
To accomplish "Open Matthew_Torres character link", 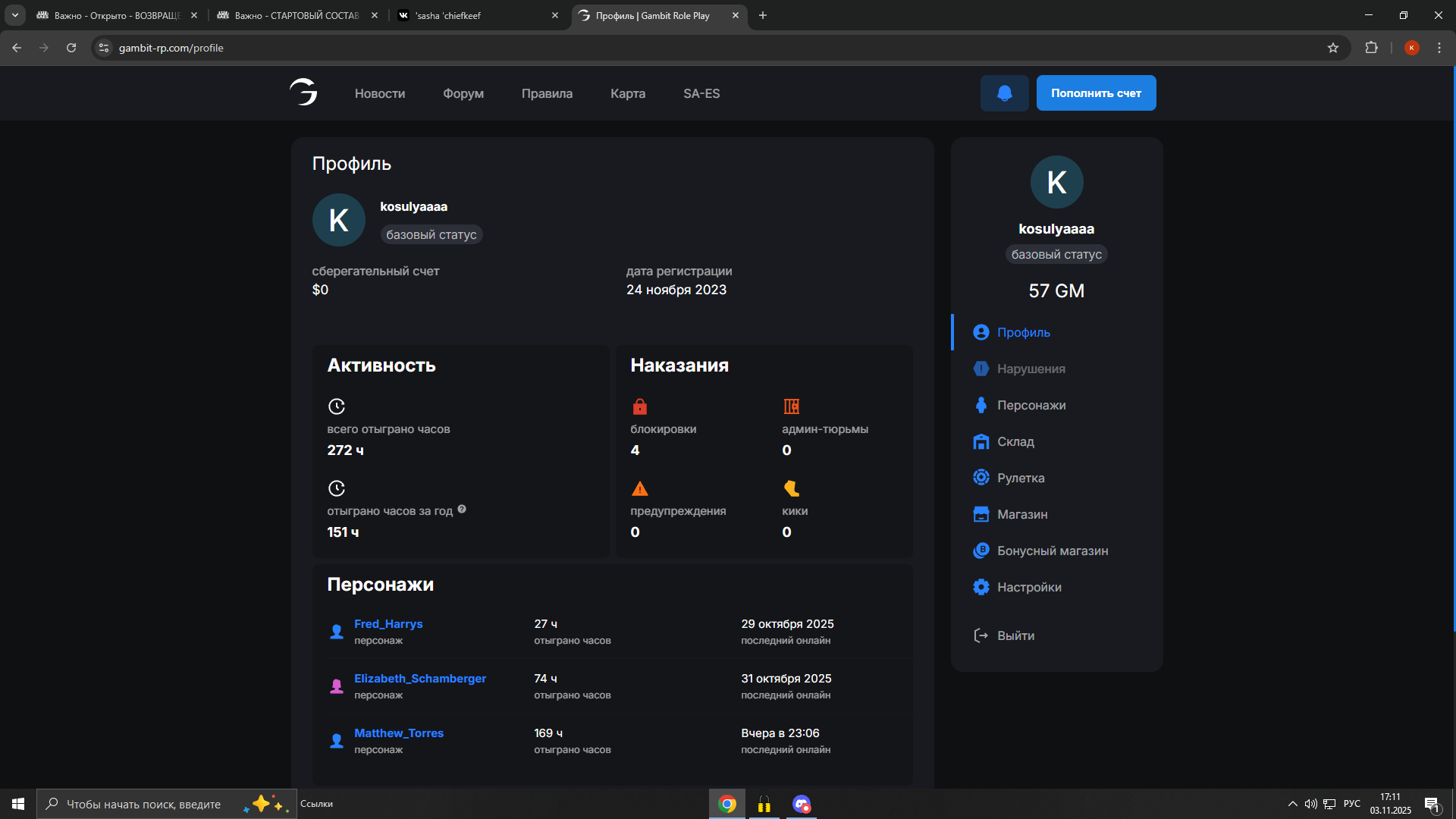I will point(399,733).
